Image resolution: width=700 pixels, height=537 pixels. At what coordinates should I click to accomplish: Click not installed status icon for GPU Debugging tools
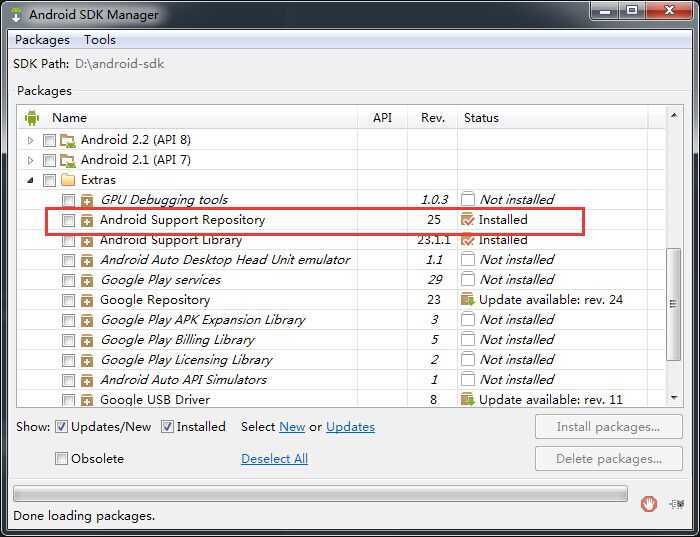tap(467, 199)
